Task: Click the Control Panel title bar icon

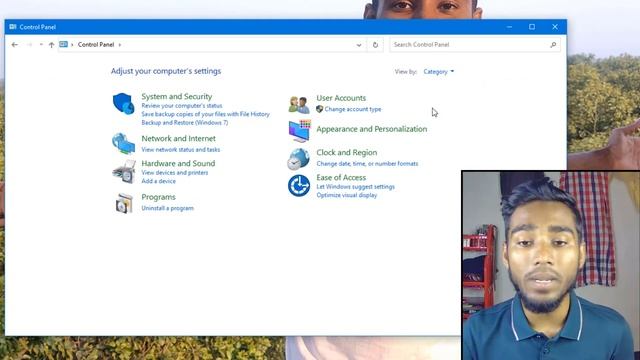Action: 13,27
